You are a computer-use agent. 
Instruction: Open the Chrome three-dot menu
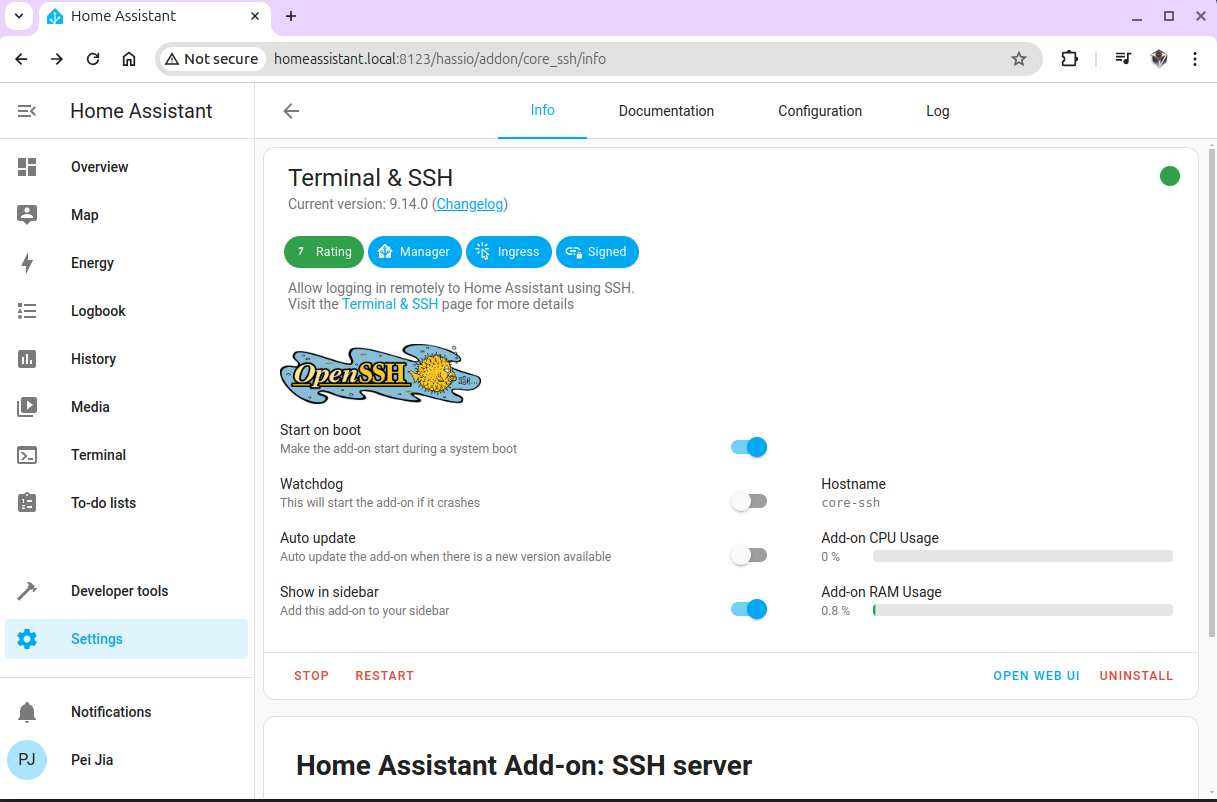pos(1195,59)
